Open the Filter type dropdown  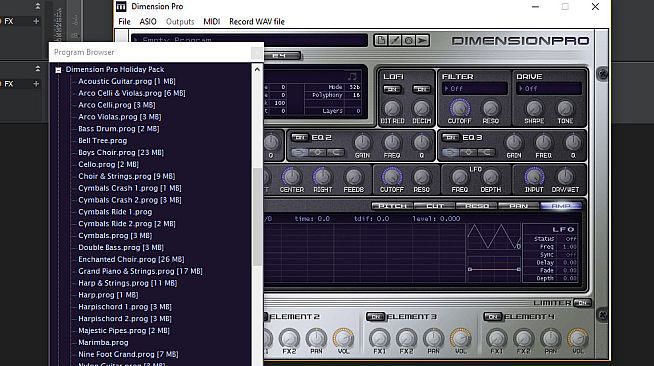click(x=475, y=88)
